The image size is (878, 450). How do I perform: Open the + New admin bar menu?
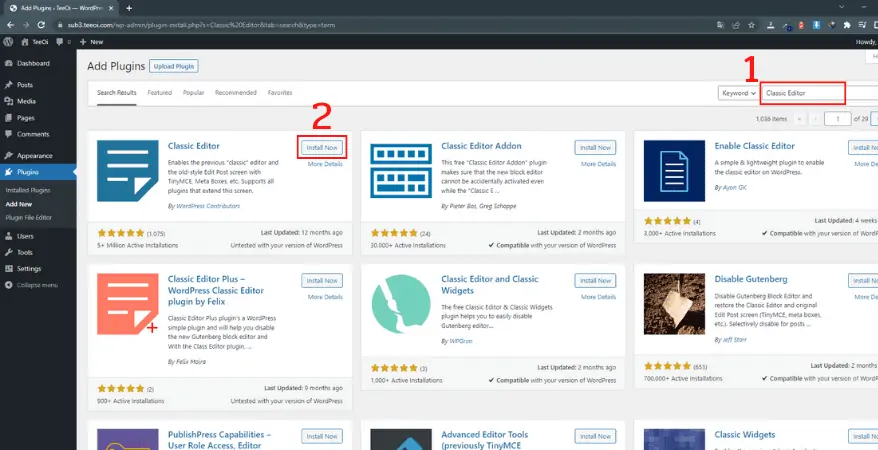point(91,41)
